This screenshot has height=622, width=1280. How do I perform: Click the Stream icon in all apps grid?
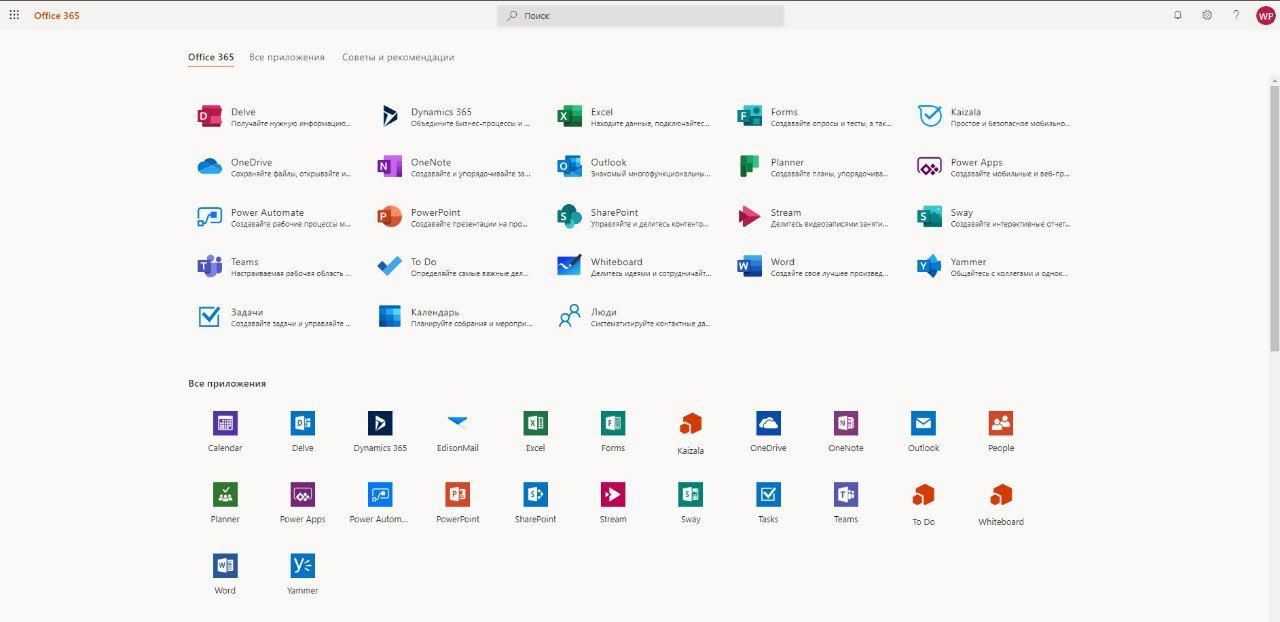[x=613, y=494]
